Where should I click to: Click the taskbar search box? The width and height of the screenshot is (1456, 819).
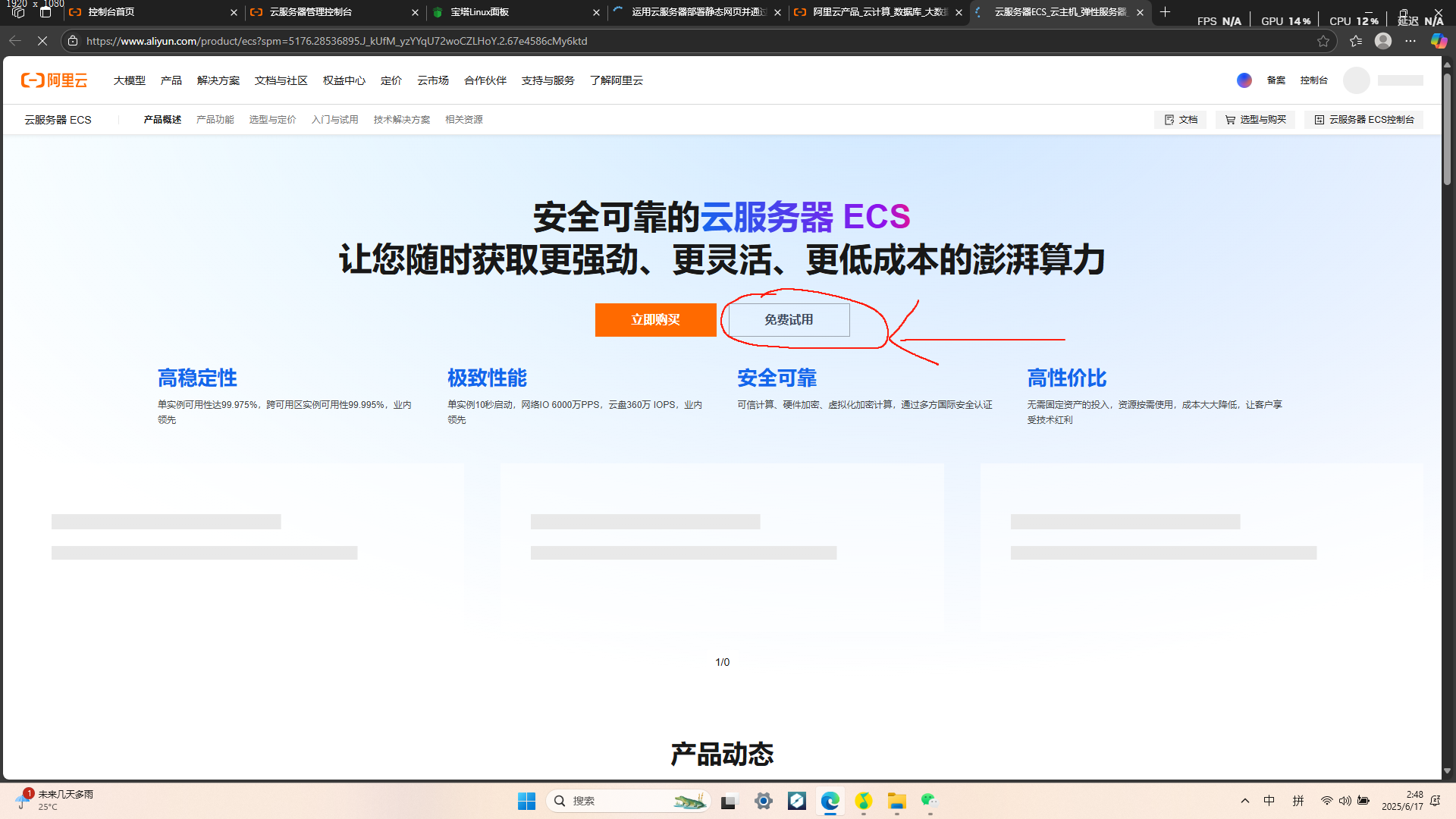tap(628, 801)
